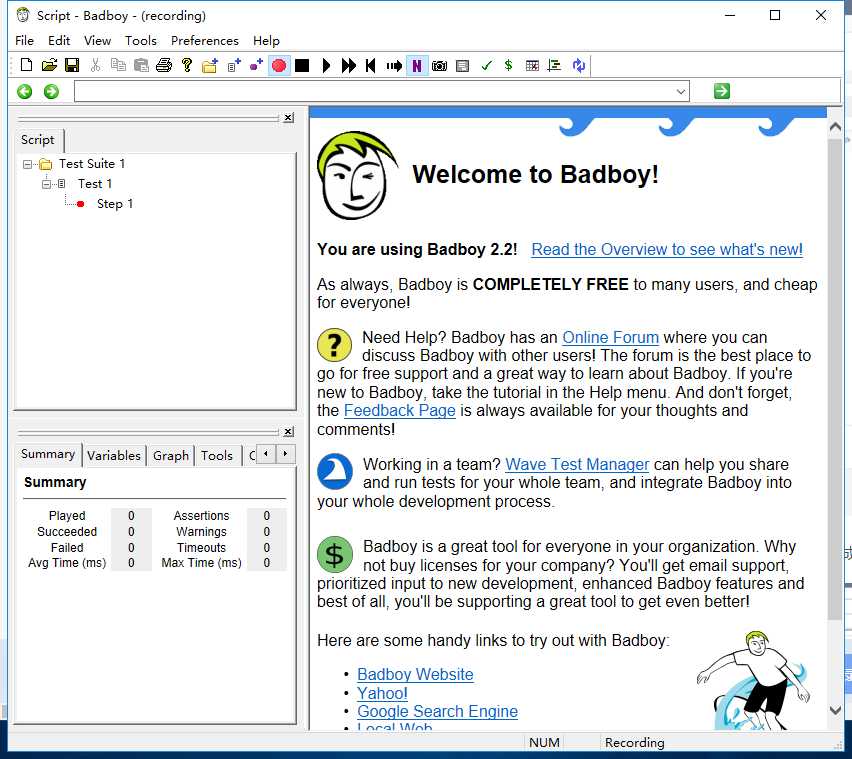Select Step 1 in the script tree

(x=115, y=204)
